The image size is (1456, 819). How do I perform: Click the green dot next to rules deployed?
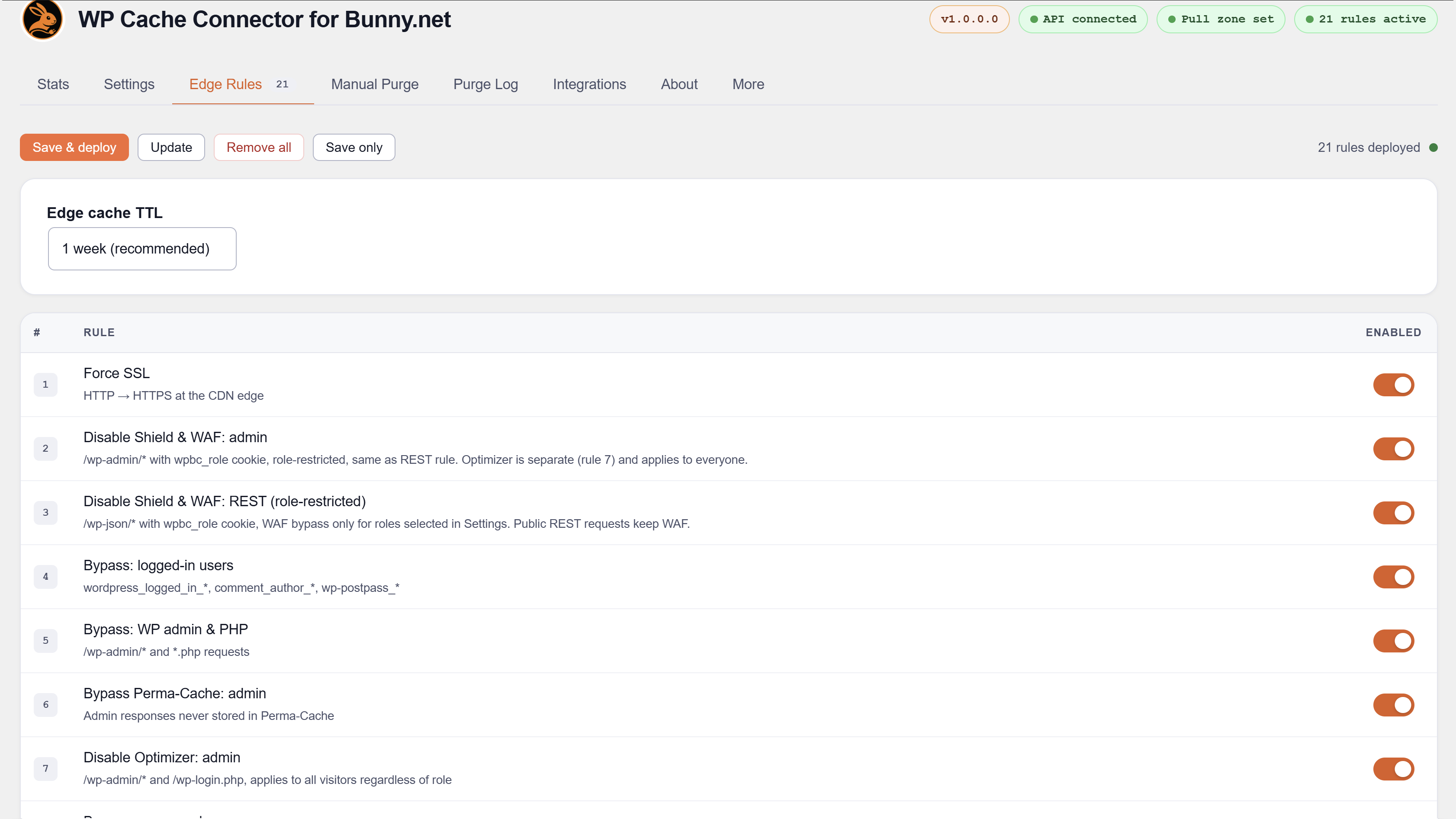pyautogui.click(x=1433, y=148)
